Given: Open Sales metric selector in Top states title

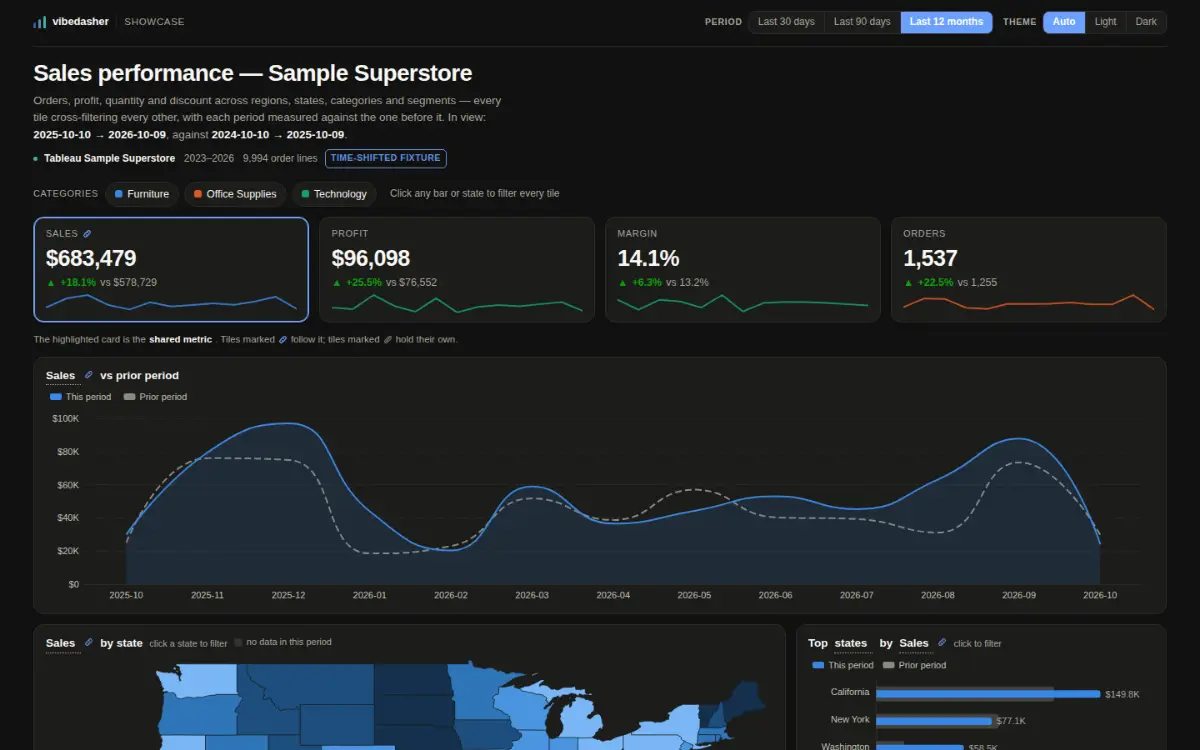Looking at the screenshot, I should pyautogui.click(x=914, y=643).
